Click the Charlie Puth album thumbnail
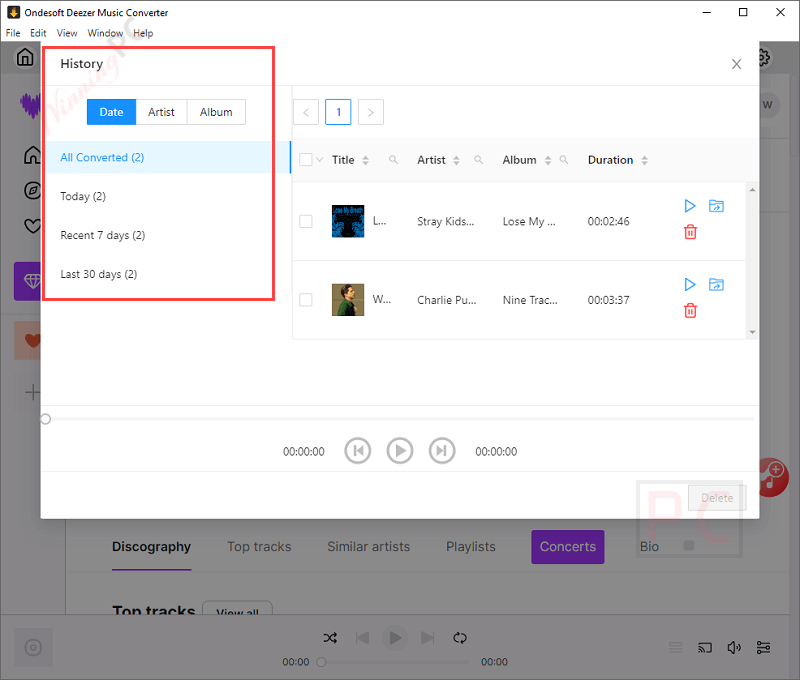The image size is (800, 680). click(348, 300)
